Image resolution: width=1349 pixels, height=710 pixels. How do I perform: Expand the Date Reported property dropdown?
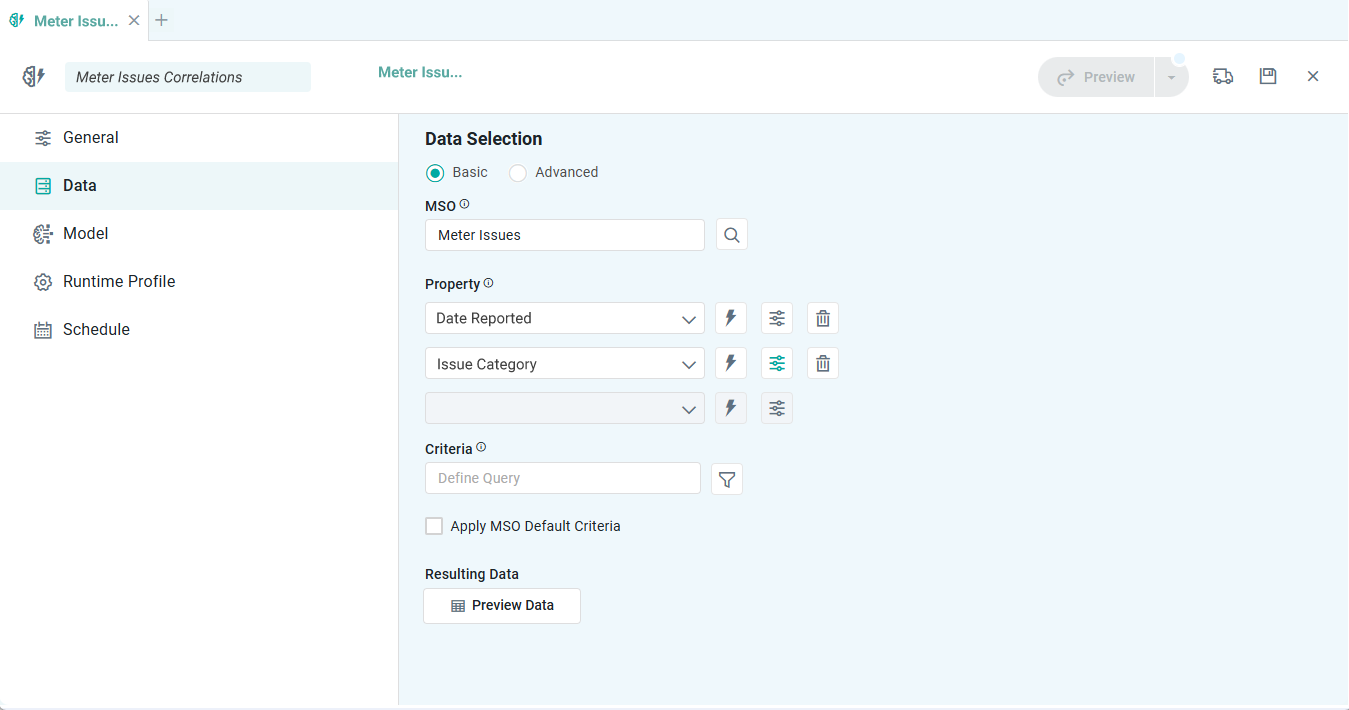688,319
